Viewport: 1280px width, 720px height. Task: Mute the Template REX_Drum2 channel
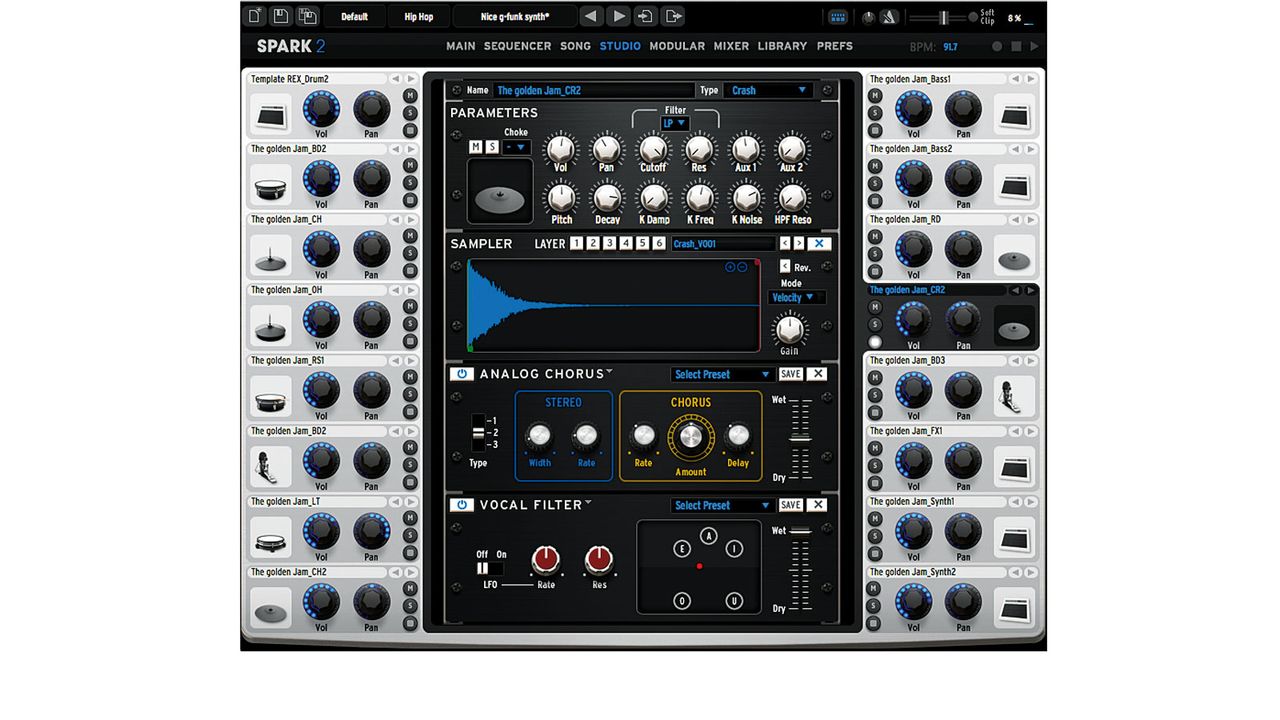tap(410, 96)
